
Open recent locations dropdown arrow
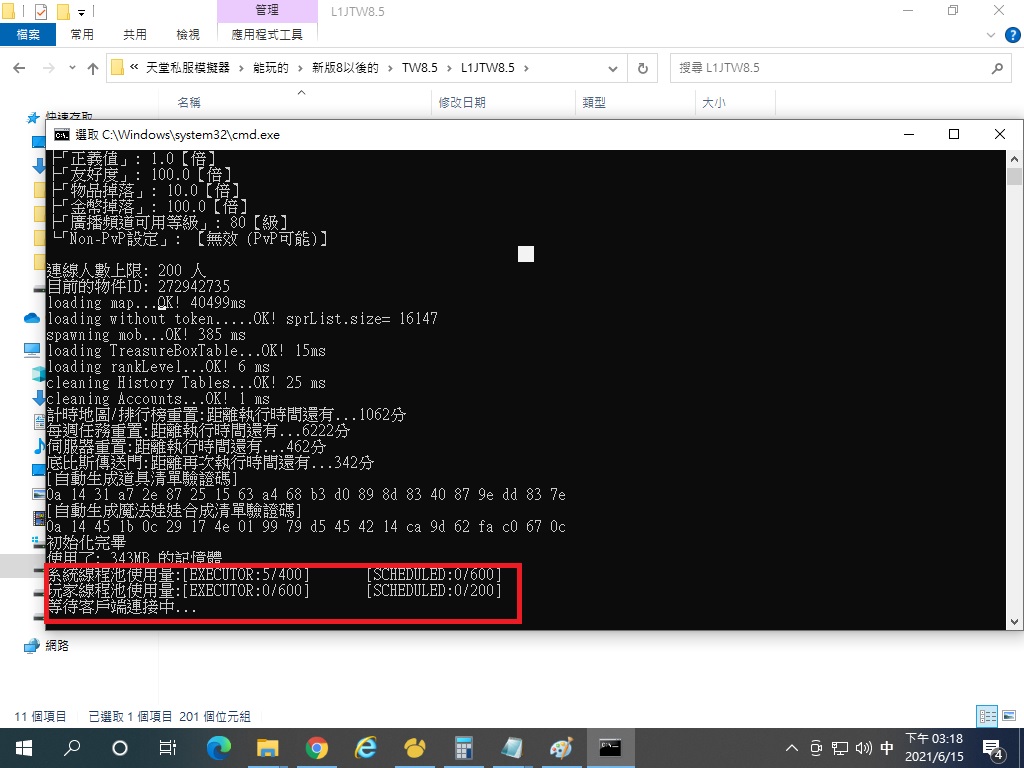(72, 68)
